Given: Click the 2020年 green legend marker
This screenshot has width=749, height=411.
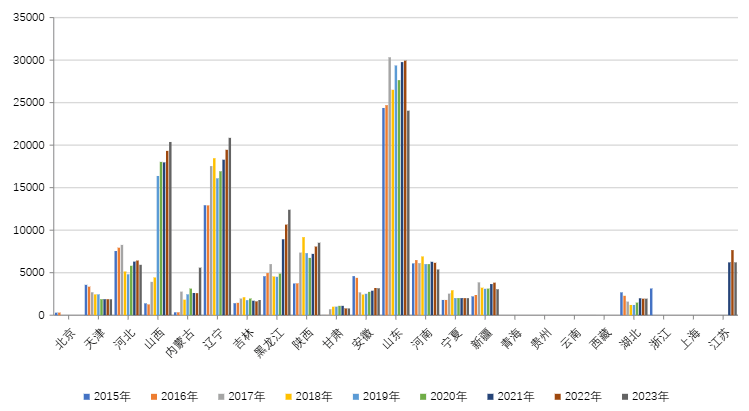Looking at the screenshot, I should [x=419, y=397].
